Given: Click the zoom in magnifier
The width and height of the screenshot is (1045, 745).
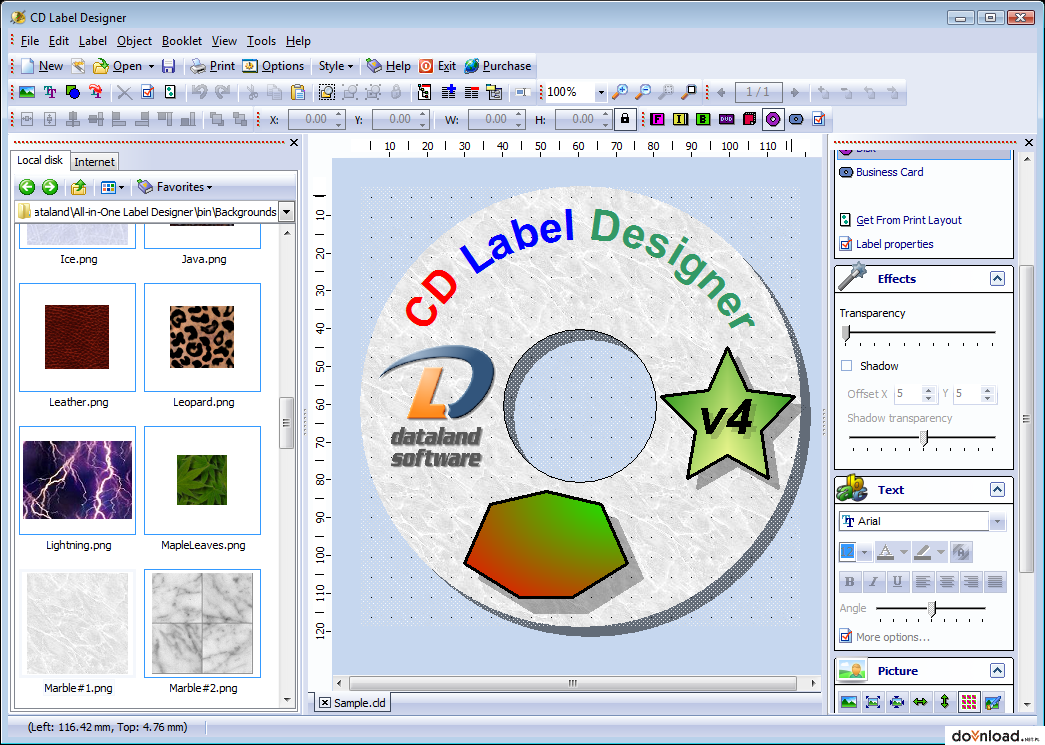Looking at the screenshot, I should (x=620, y=92).
